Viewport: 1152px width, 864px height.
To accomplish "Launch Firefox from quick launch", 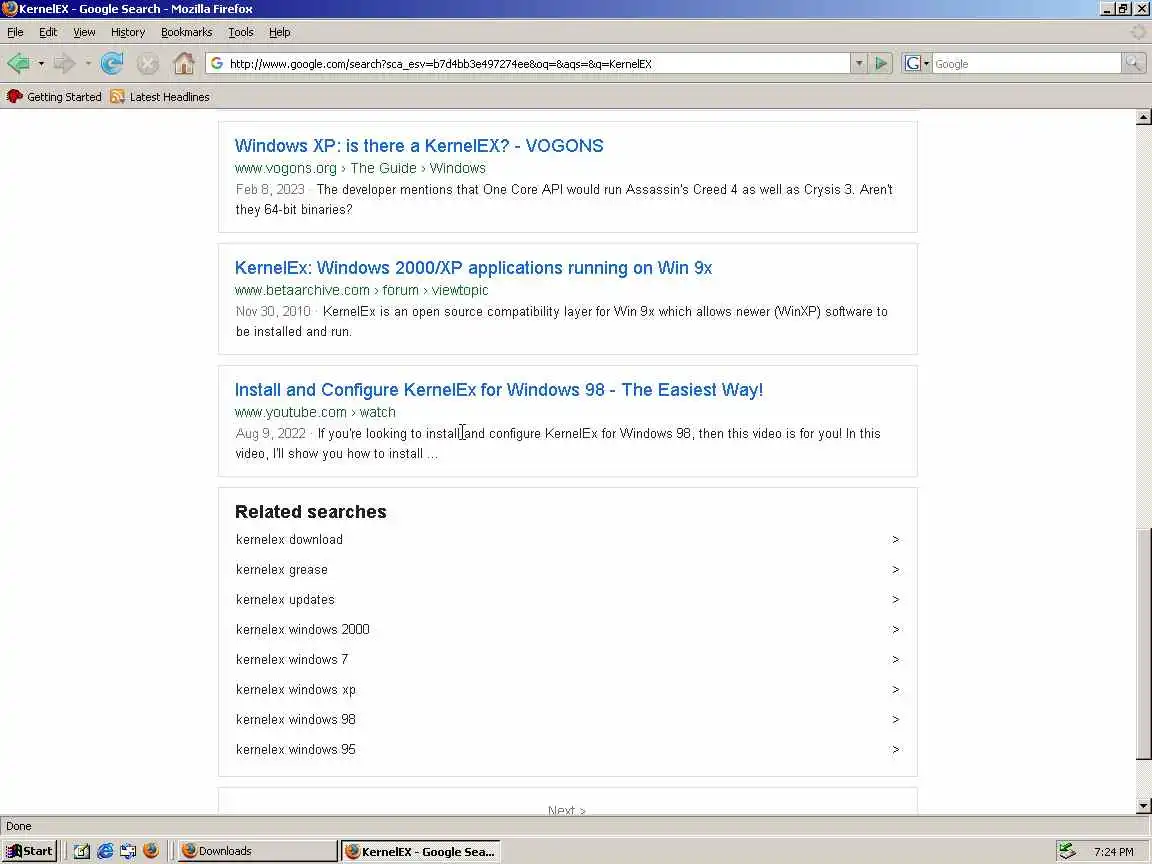I will (x=151, y=851).
